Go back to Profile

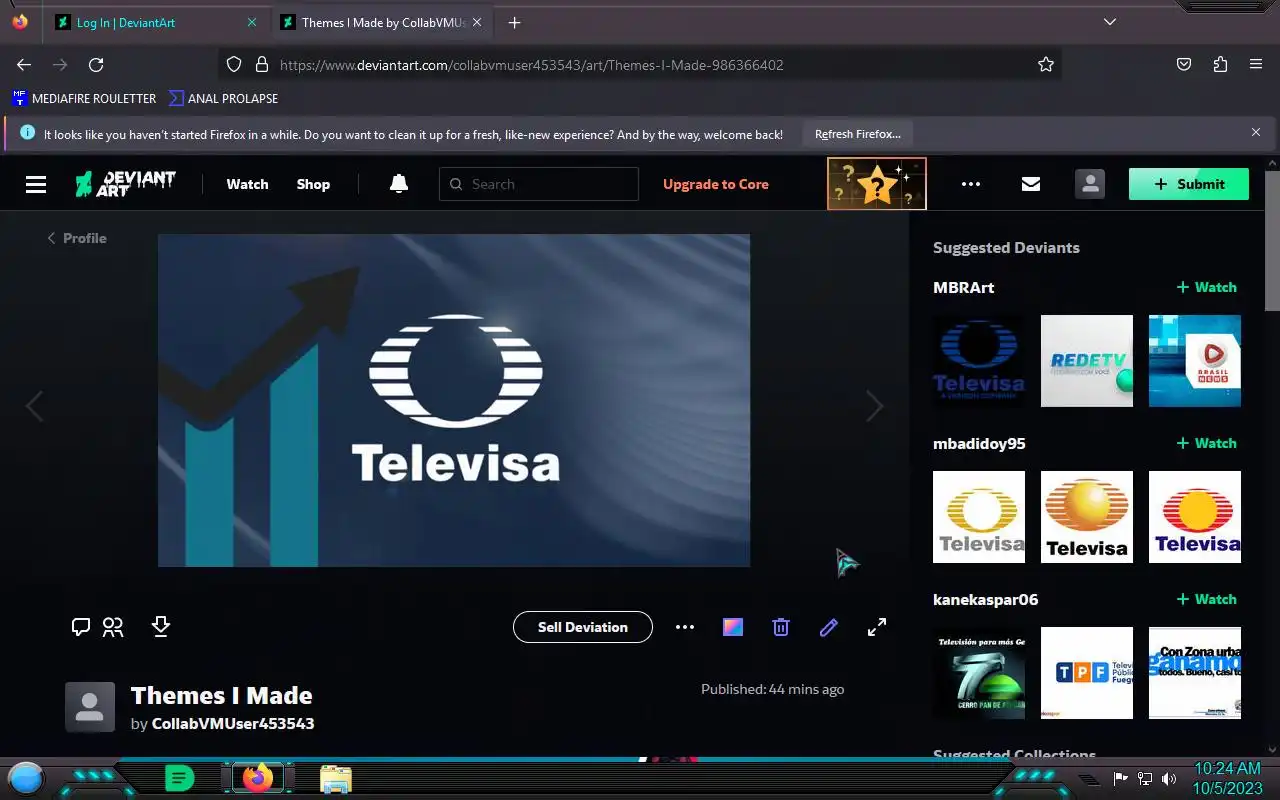(x=77, y=238)
